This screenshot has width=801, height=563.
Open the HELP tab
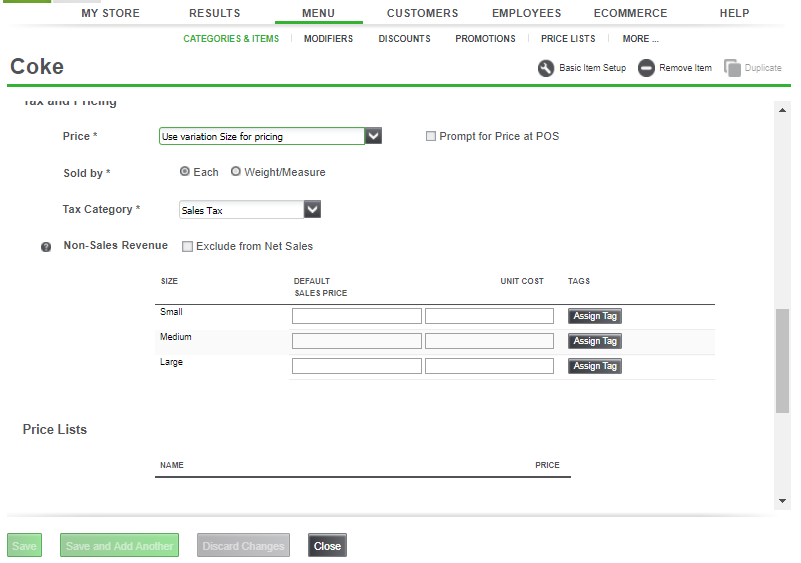pos(735,13)
